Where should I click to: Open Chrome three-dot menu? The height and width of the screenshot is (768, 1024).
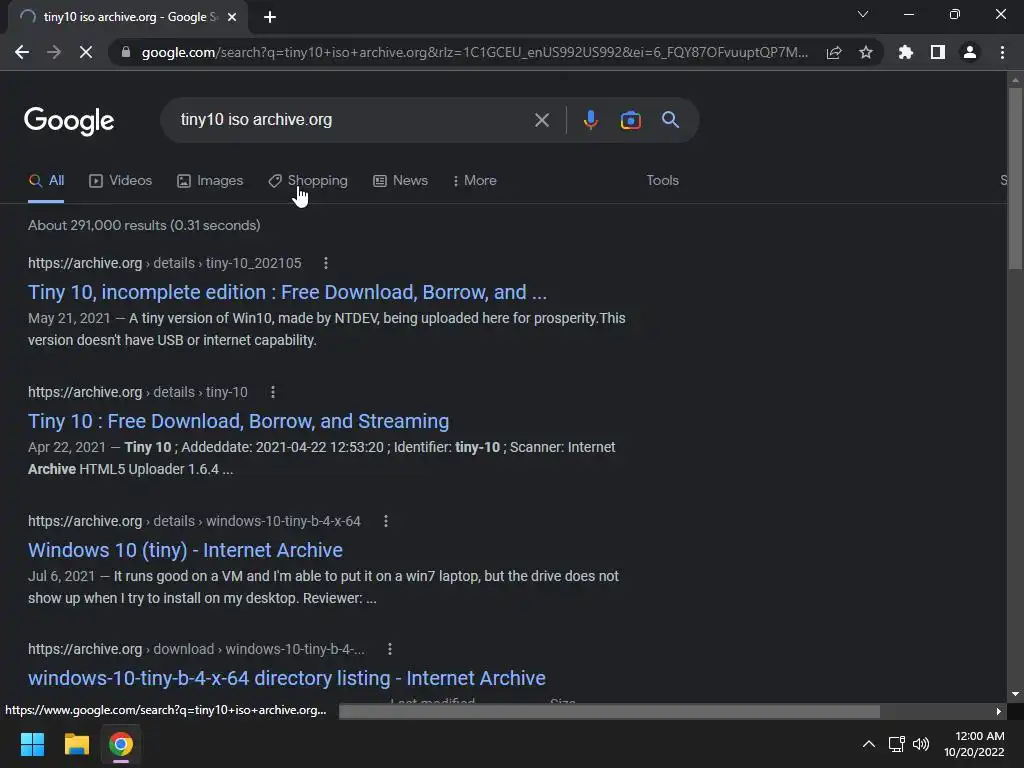click(1002, 52)
